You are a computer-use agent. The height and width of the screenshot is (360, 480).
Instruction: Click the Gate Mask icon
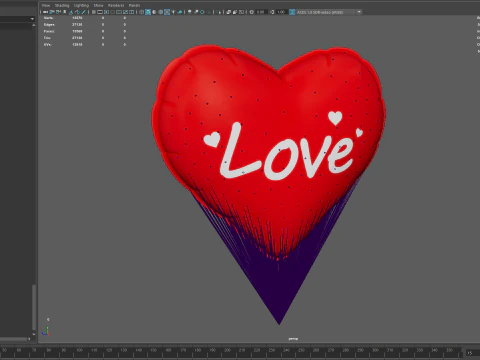coord(113,12)
